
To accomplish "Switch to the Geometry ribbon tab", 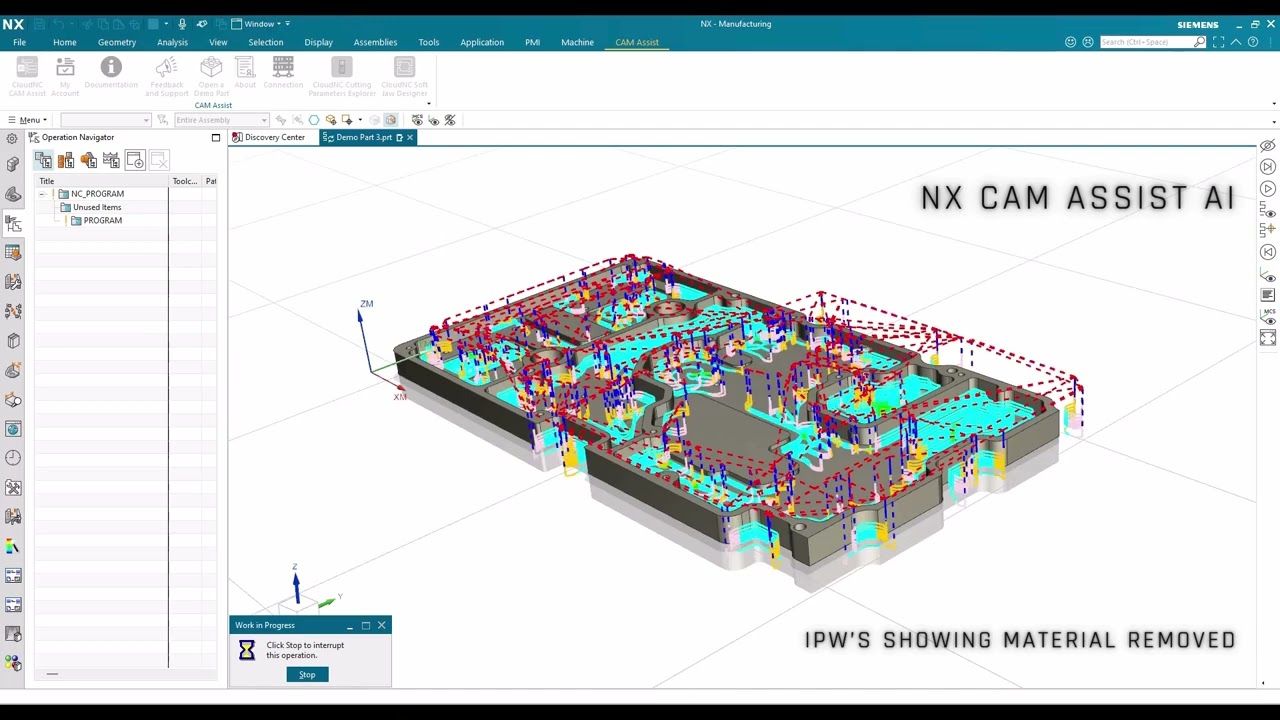I will (117, 42).
